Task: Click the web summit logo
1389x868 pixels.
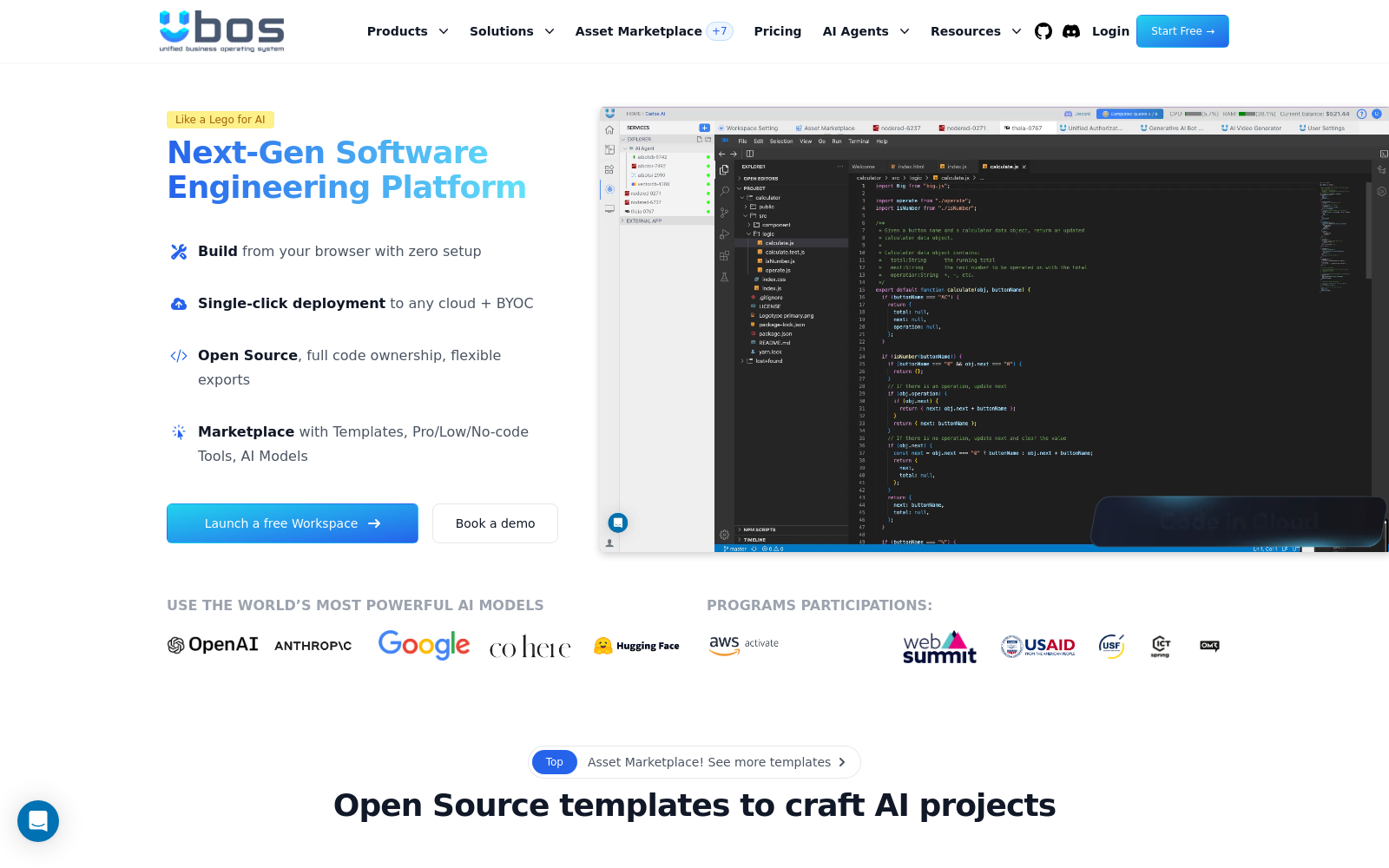Action: click(x=939, y=648)
